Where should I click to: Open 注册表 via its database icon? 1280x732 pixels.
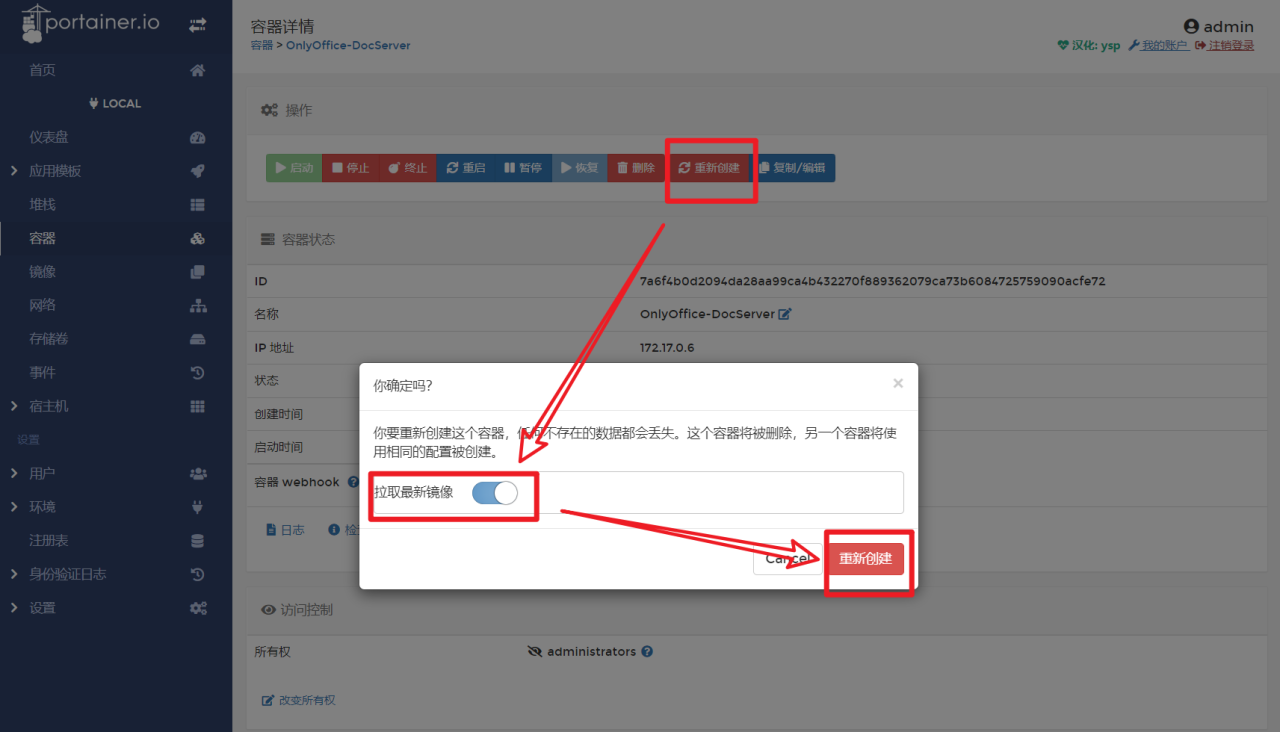coord(198,540)
